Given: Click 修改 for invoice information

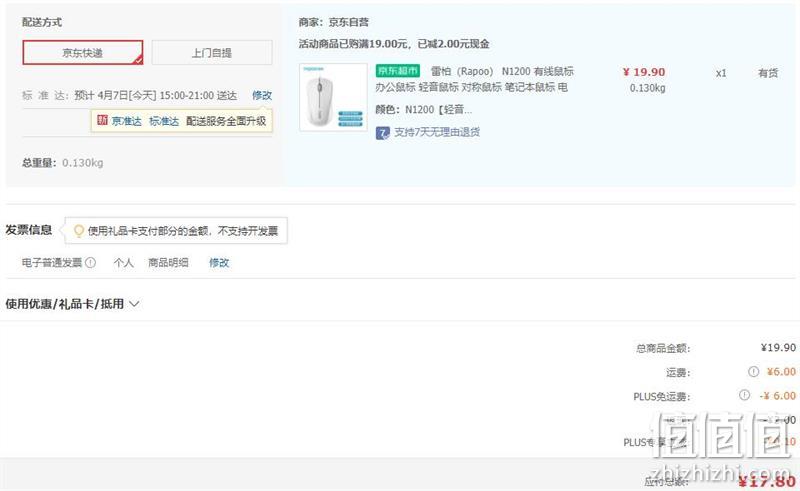Looking at the screenshot, I should click(x=219, y=262).
